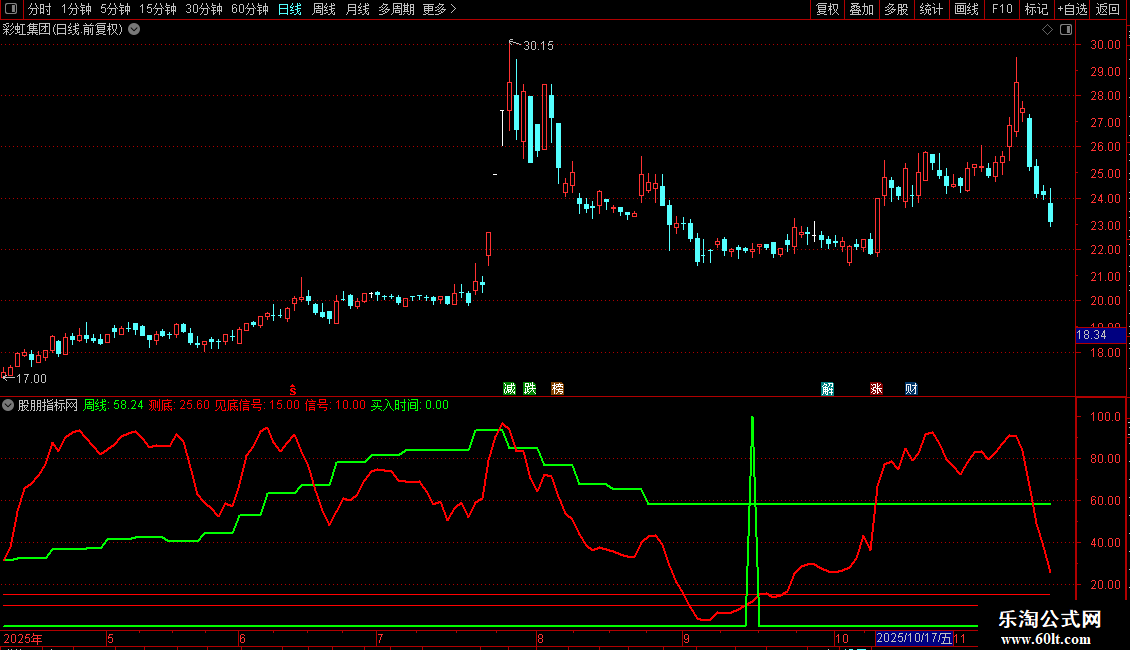Open the 画线 drawing tools
Viewport: 1130px width, 650px height.
point(966,9)
